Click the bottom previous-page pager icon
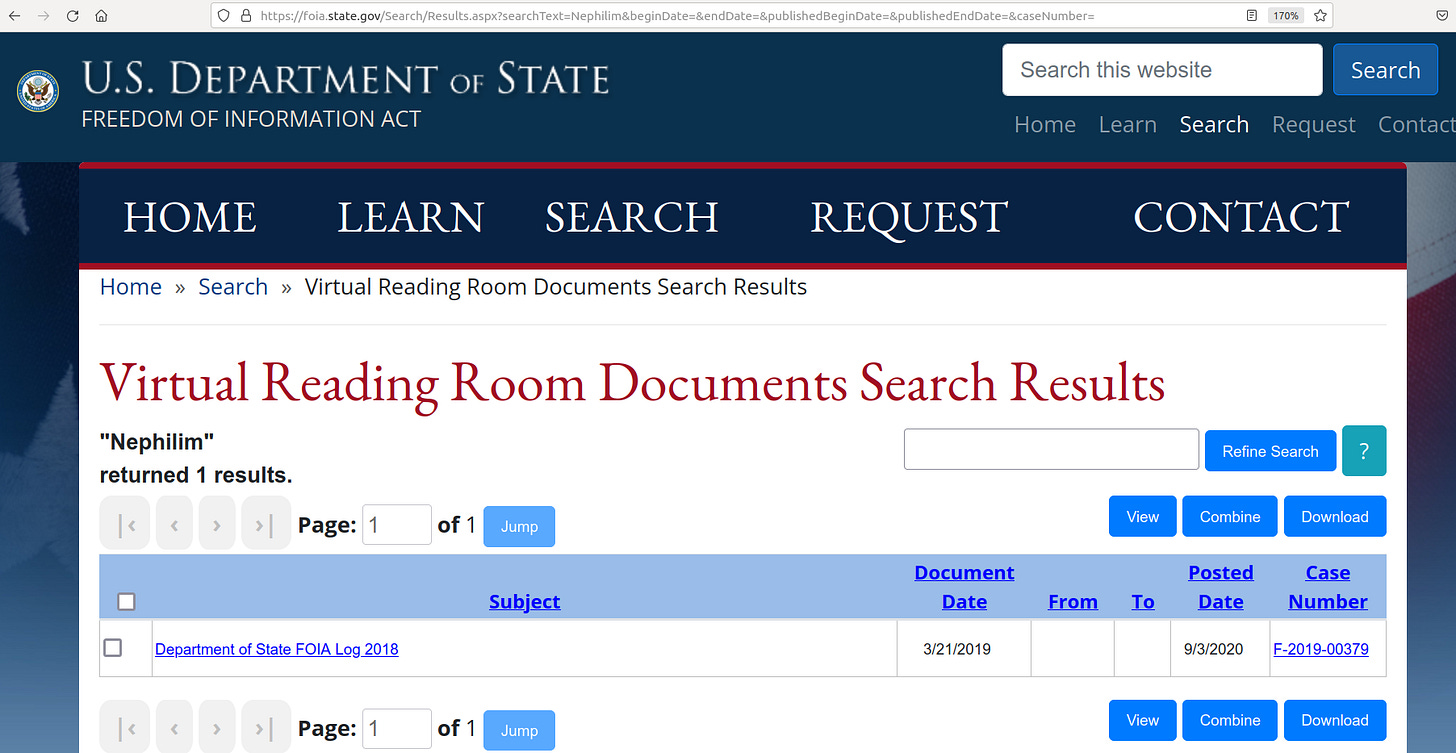This screenshot has height=753, width=1456. click(173, 729)
